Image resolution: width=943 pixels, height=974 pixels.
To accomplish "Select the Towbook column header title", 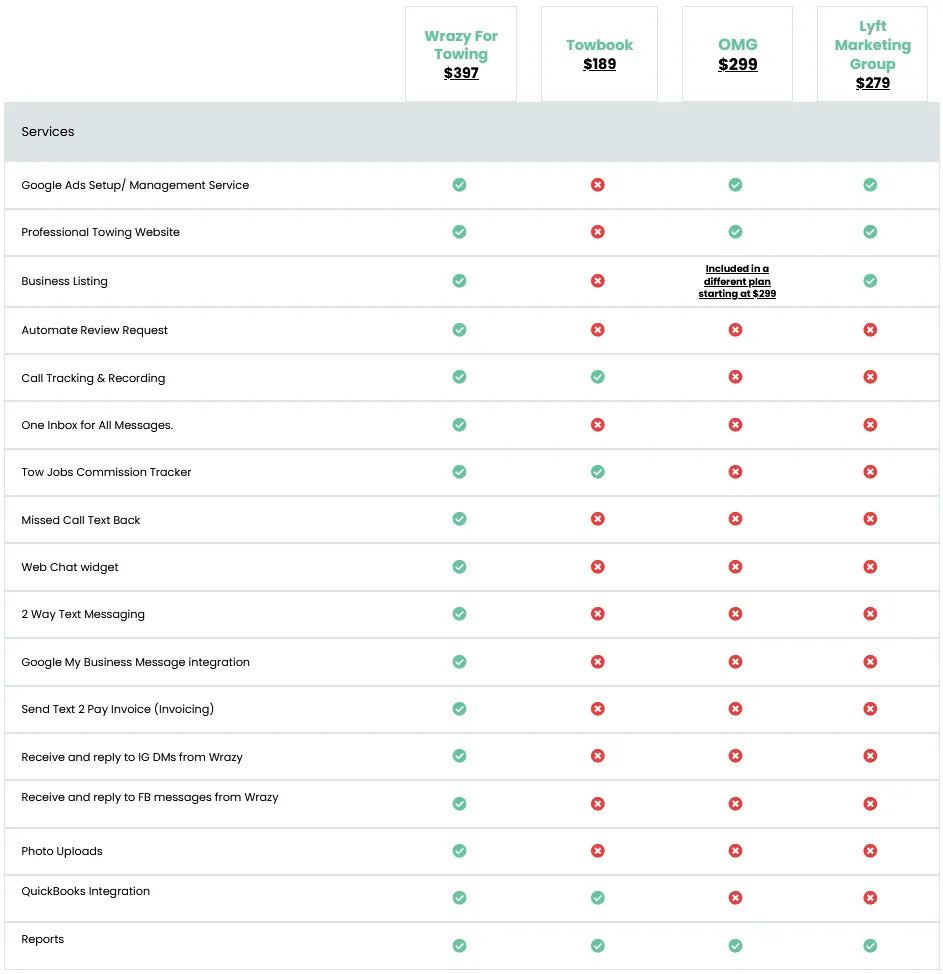I will tap(599, 45).
